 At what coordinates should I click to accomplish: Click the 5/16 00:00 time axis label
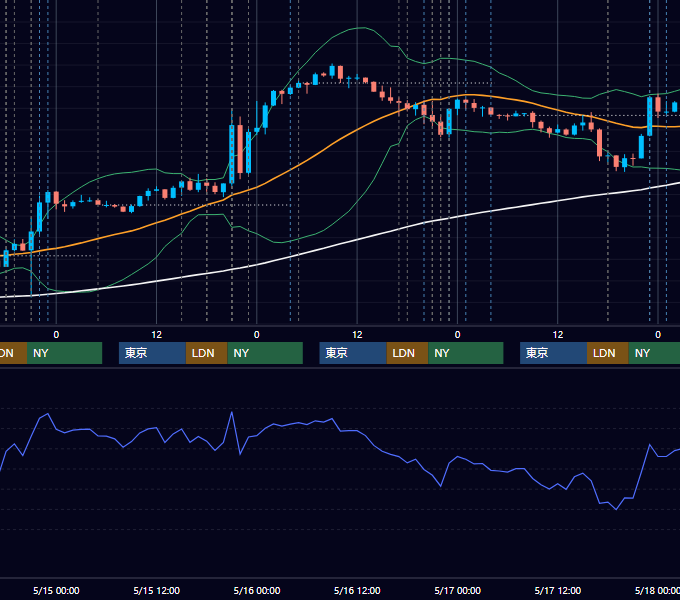pos(257,590)
